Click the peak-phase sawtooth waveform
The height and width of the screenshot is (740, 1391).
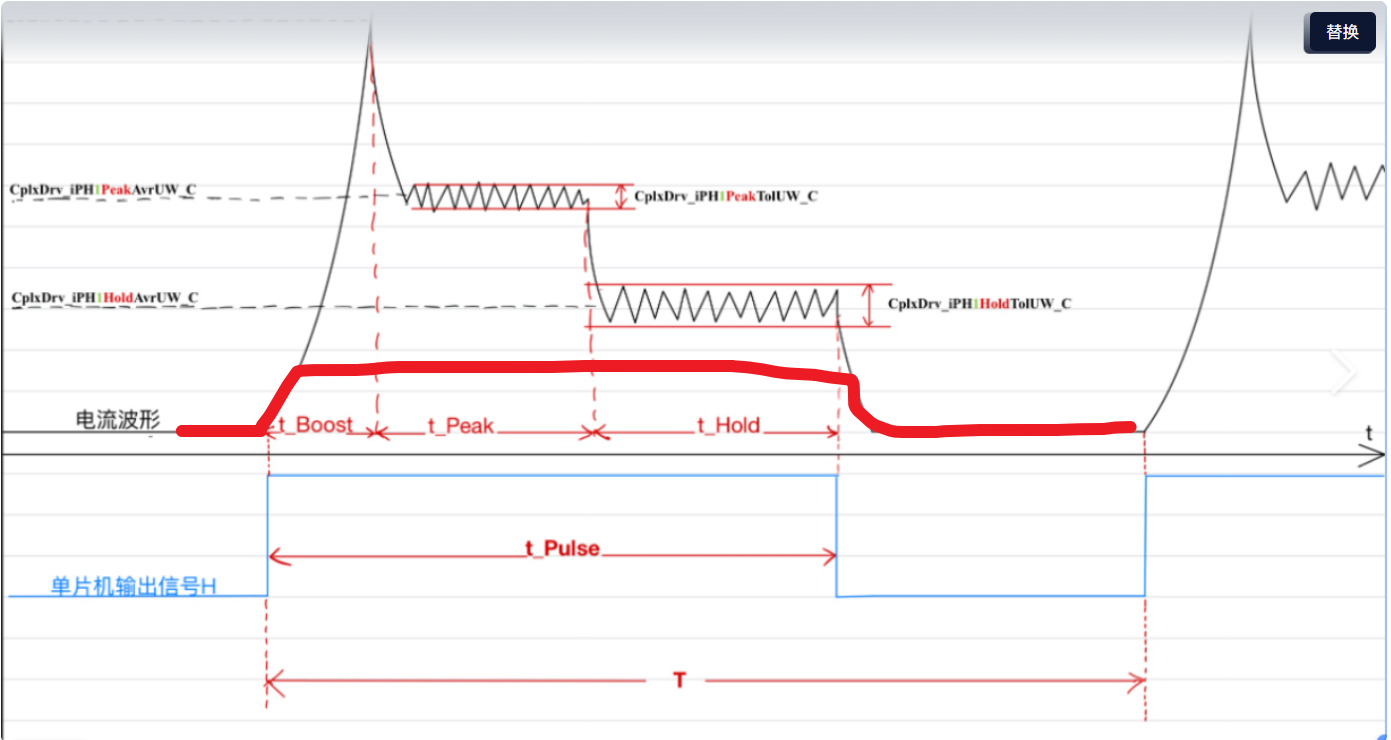[x=498, y=196]
